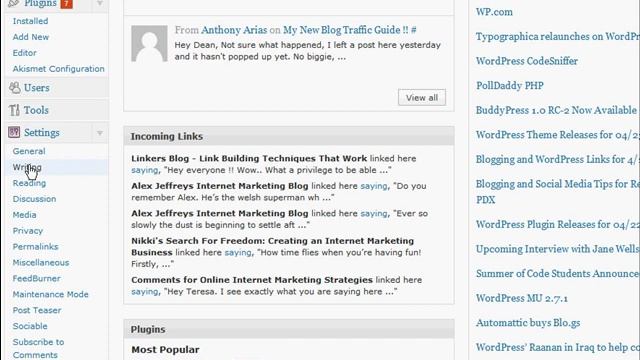
Task: Open commenter Anthony Arias link
Action: [x=234, y=30]
